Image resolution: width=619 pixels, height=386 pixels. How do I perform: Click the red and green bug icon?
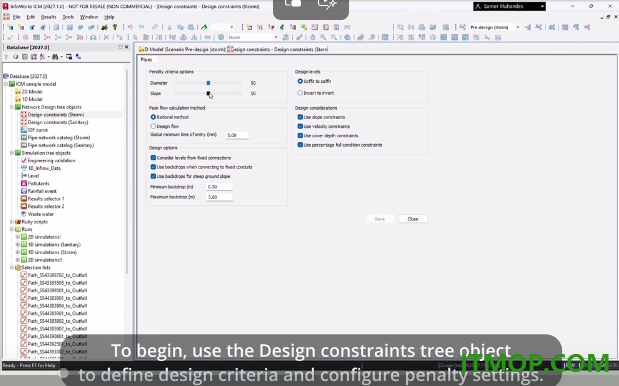[104, 27]
